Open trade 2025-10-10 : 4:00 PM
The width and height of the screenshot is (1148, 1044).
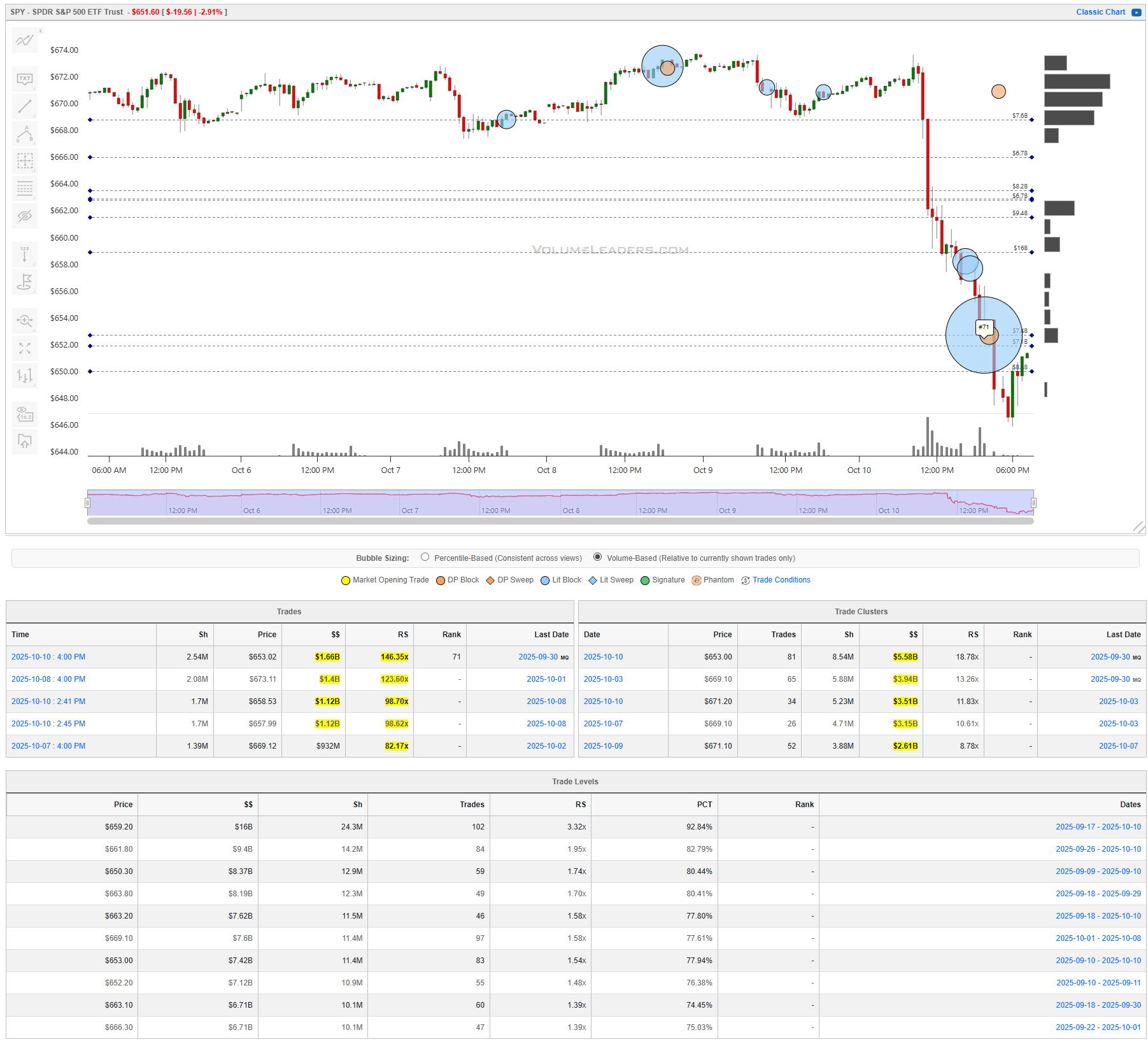tap(48, 657)
